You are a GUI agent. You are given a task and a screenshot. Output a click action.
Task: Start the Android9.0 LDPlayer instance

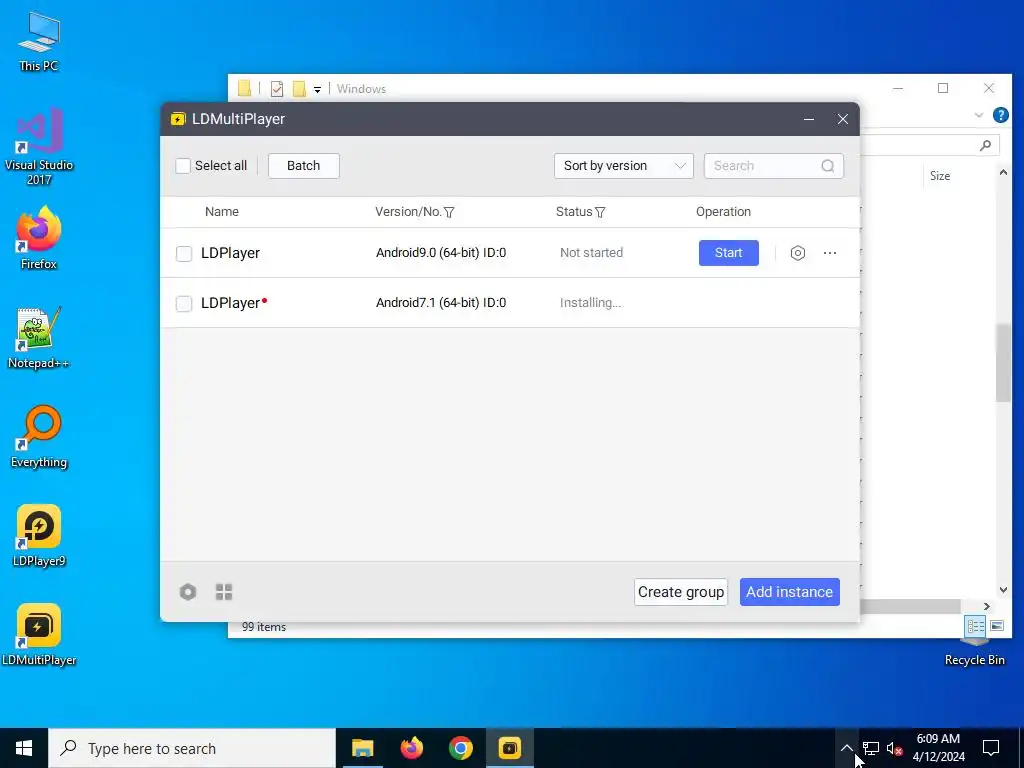coord(729,253)
